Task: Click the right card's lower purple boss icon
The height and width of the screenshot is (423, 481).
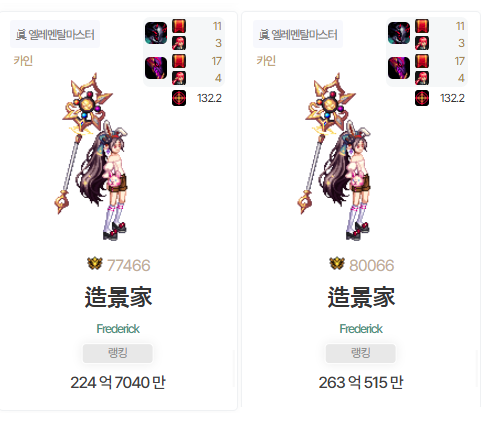Action: [x=399, y=68]
